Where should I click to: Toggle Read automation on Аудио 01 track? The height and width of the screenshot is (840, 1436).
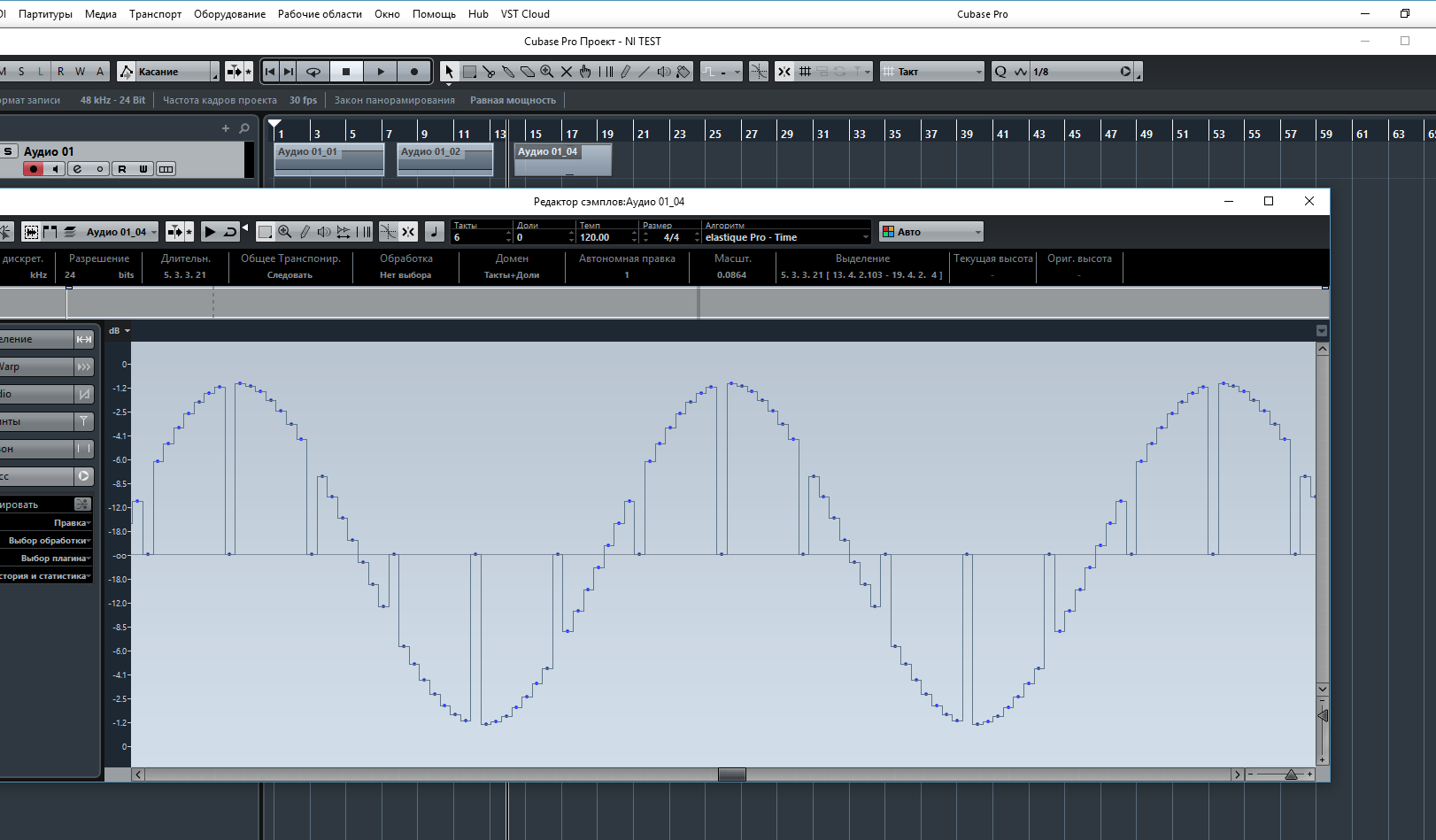pos(122,169)
